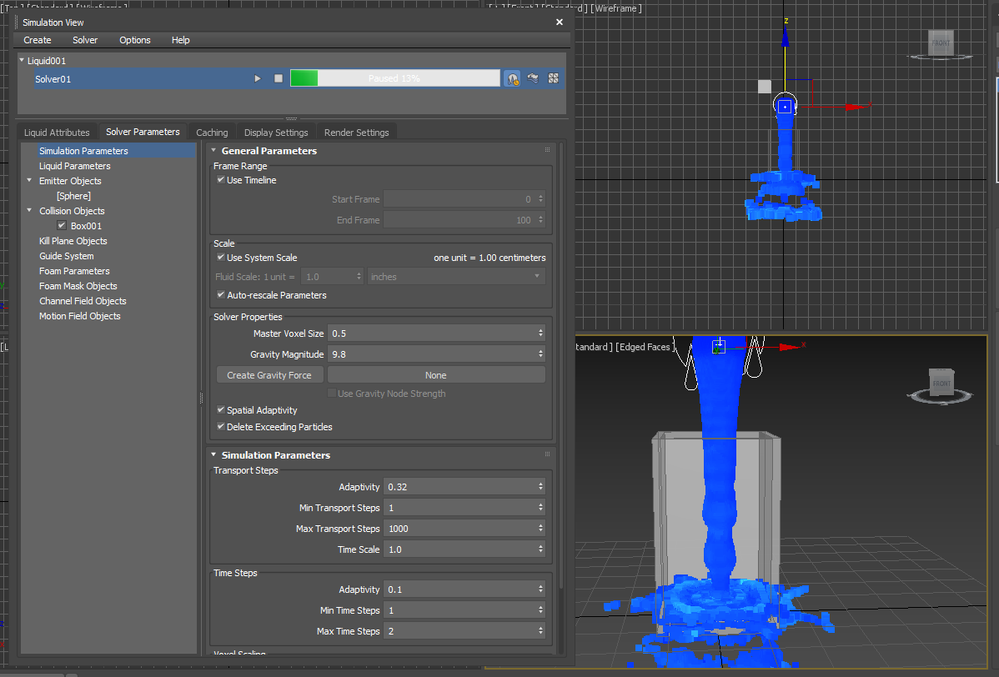Screen dimensions: 999x677
Task: Click the ViewCube in the Front wireframe viewport
Action: point(940,44)
